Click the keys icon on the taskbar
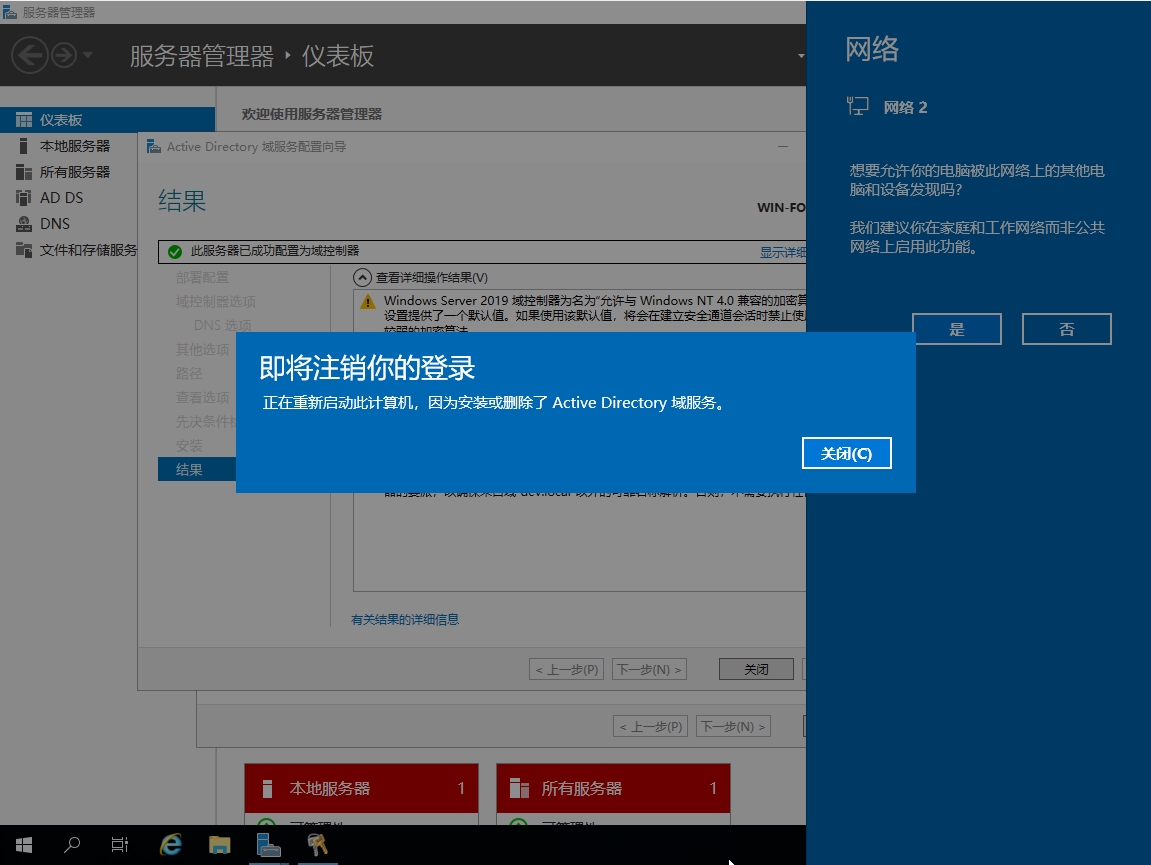The width and height of the screenshot is (1151, 865). (317, 845)
